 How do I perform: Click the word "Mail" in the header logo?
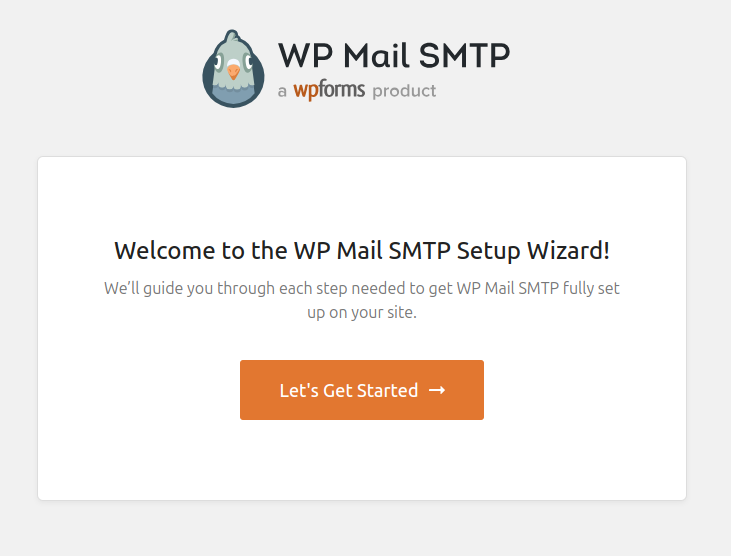pos(376,56)
